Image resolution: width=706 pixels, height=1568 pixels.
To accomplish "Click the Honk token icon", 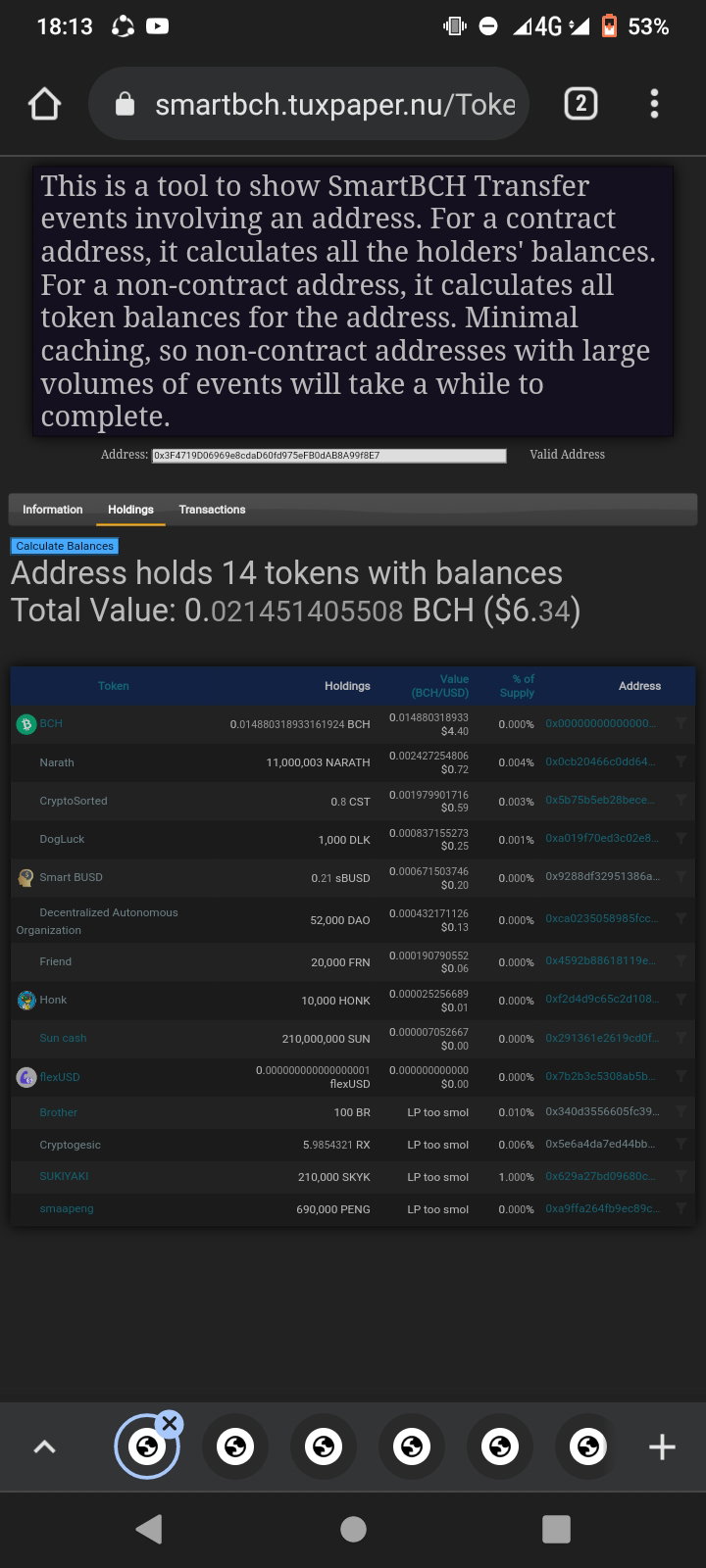I will [26, 1001].
